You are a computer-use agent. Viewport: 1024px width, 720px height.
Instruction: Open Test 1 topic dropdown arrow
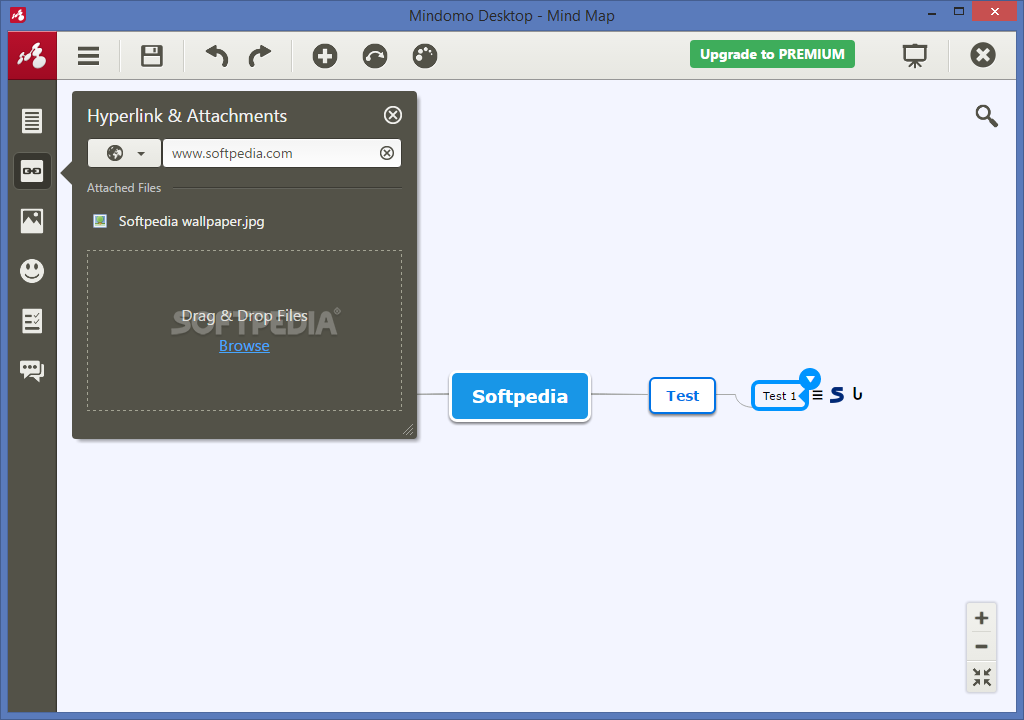[x=810, y=378]
